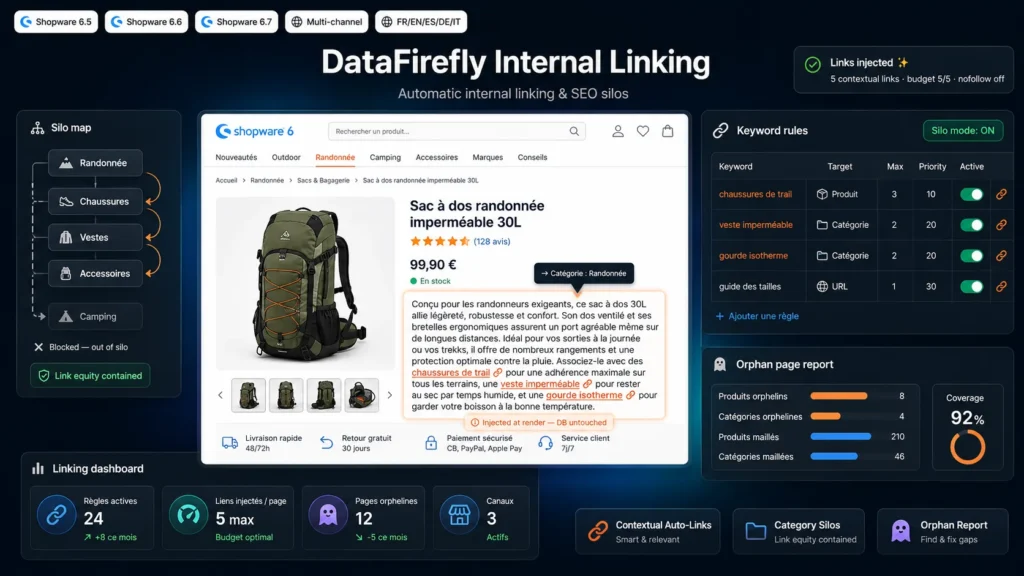Toggle active switch for gourde isotherme
1024x576 pixels.
(x=971, y=255)
